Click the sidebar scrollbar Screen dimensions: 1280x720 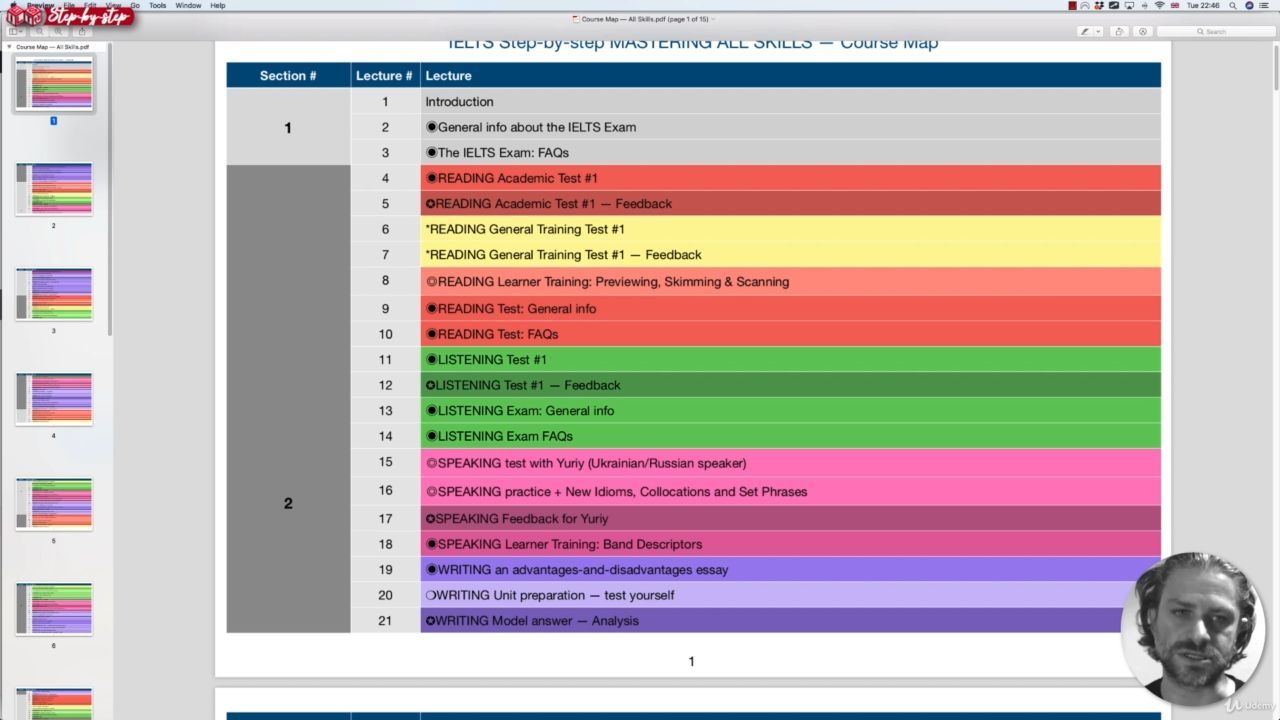click(x=110, y=190)
